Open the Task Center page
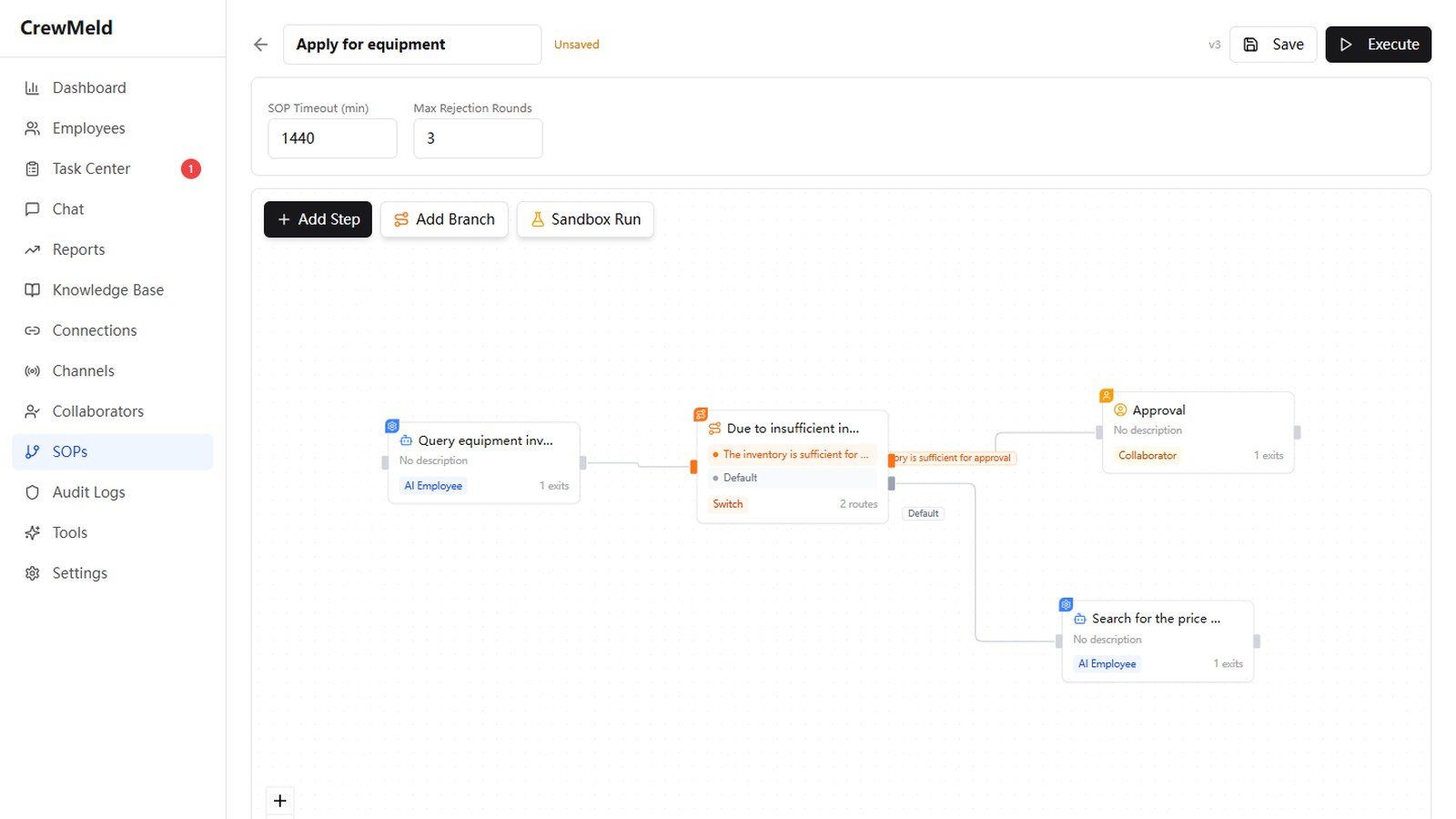The image size is (1456, 819). coord(113,169)
